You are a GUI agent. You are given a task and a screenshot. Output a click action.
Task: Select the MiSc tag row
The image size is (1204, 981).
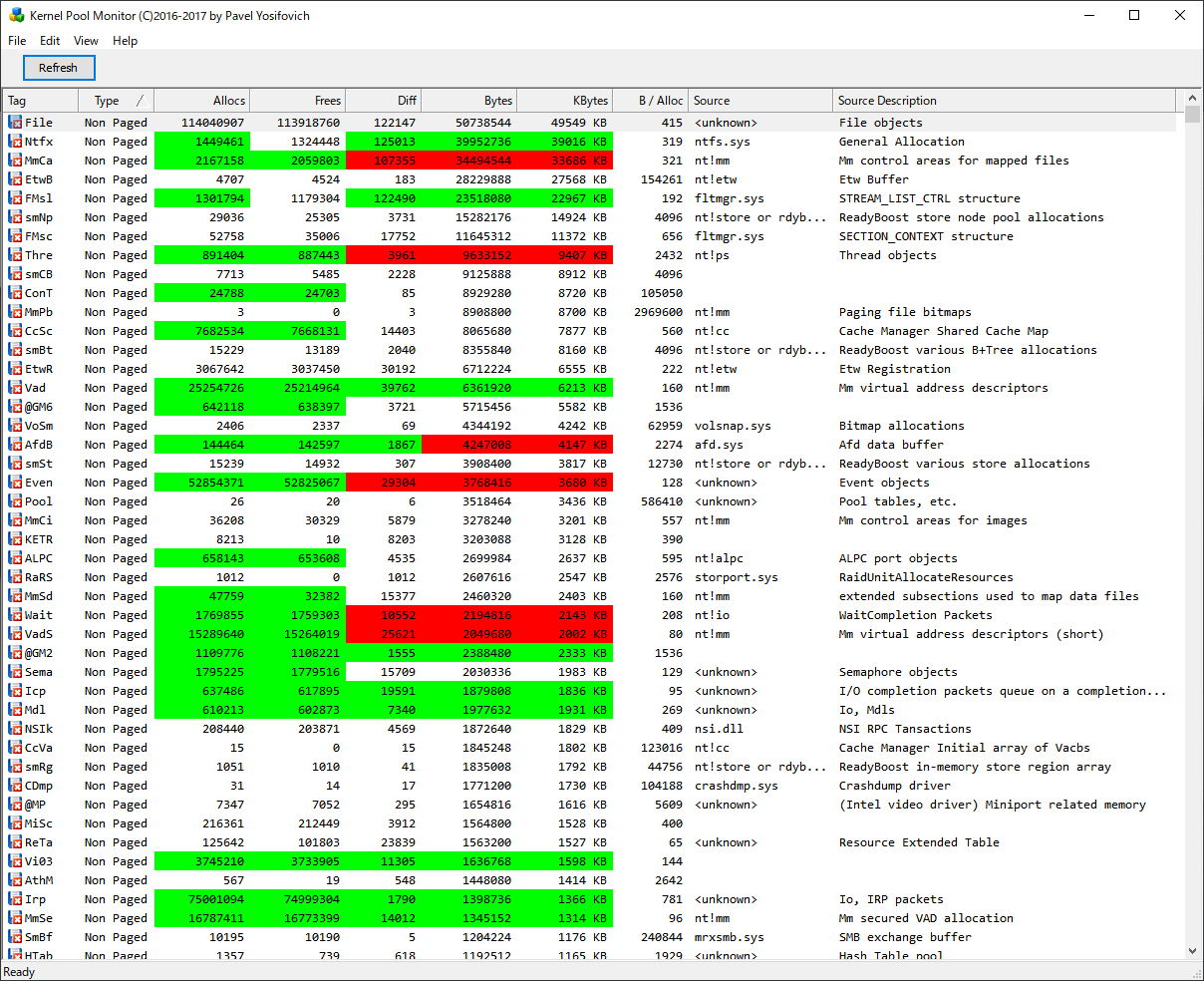[592, 823]
